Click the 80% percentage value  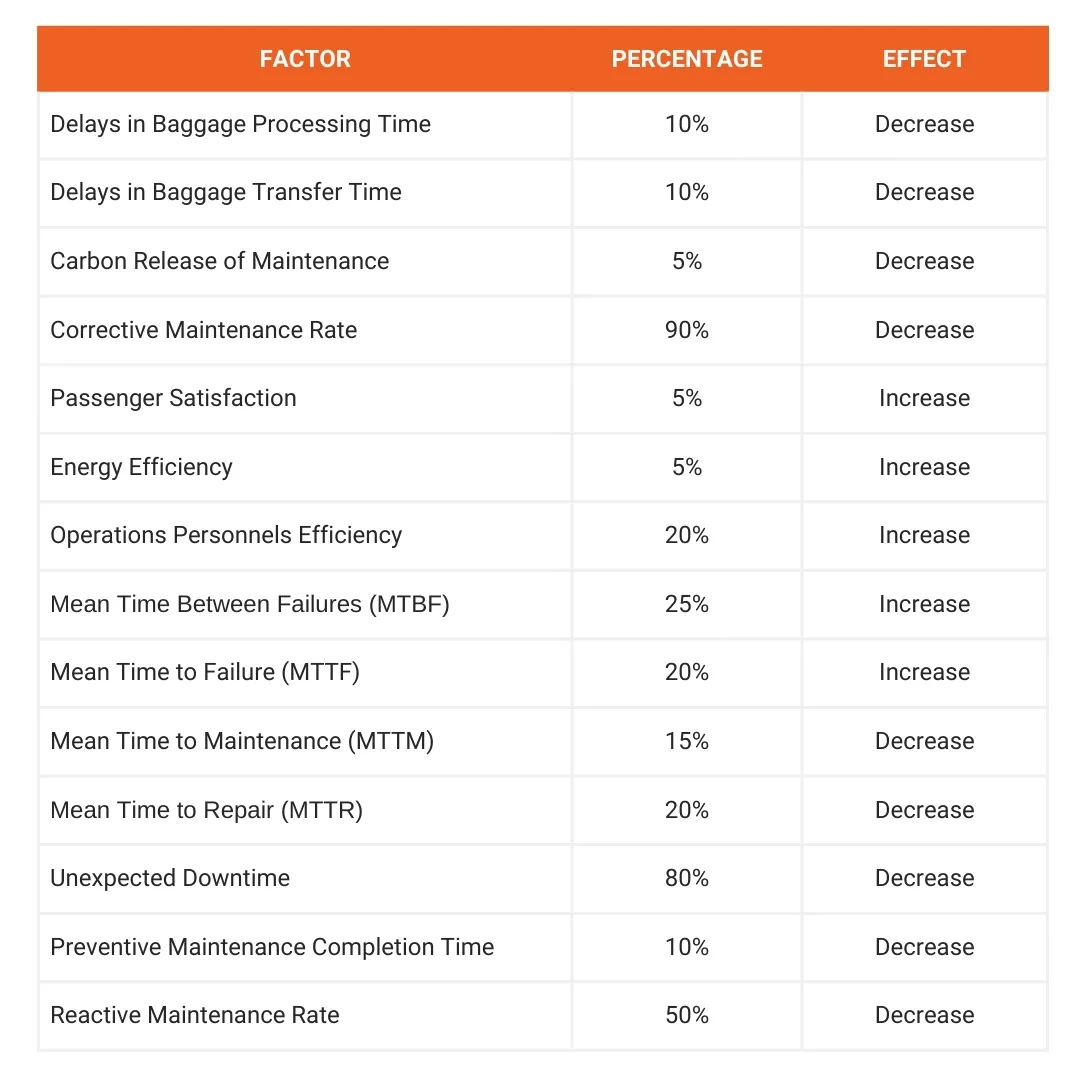tap(687, 878)
